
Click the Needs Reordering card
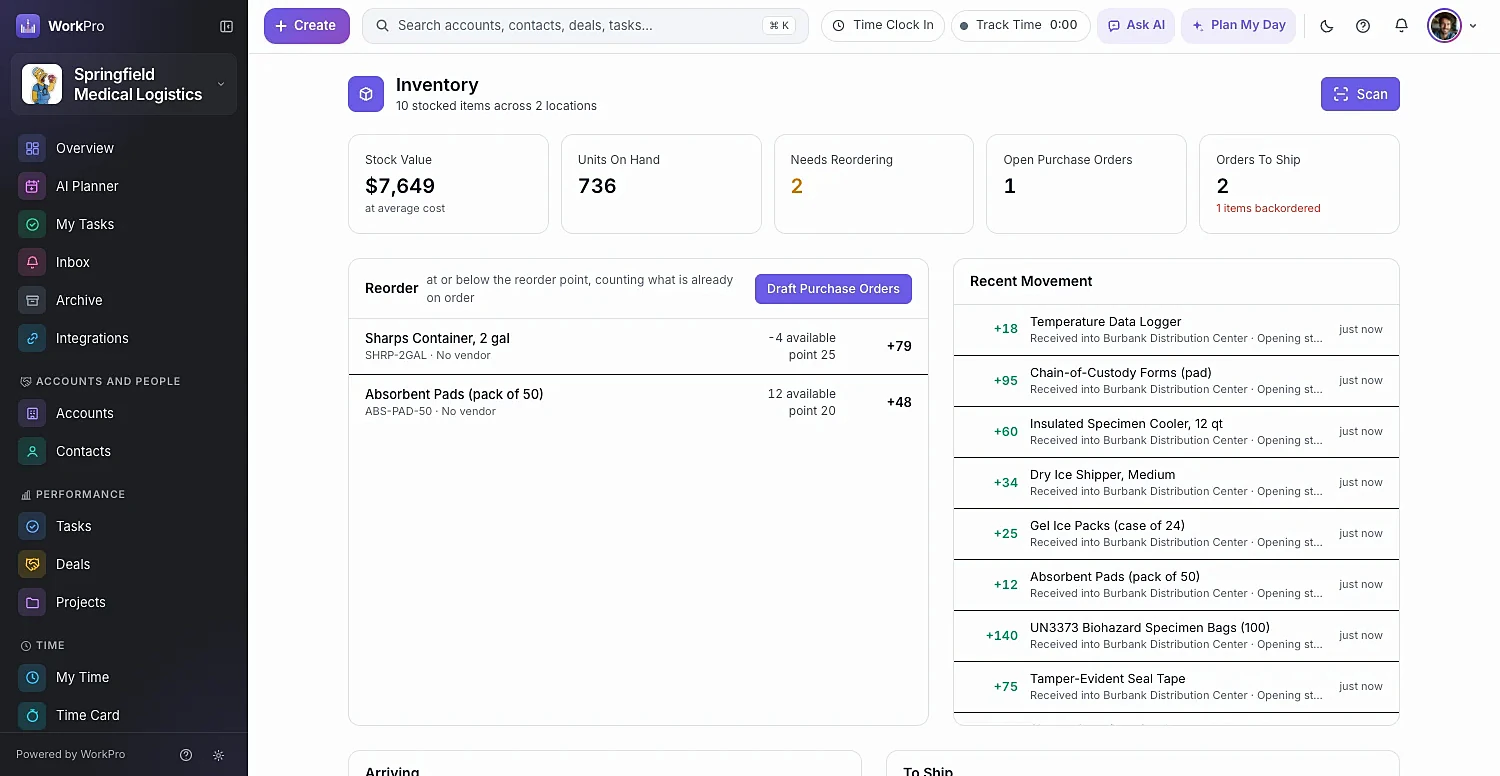point(874,184)
